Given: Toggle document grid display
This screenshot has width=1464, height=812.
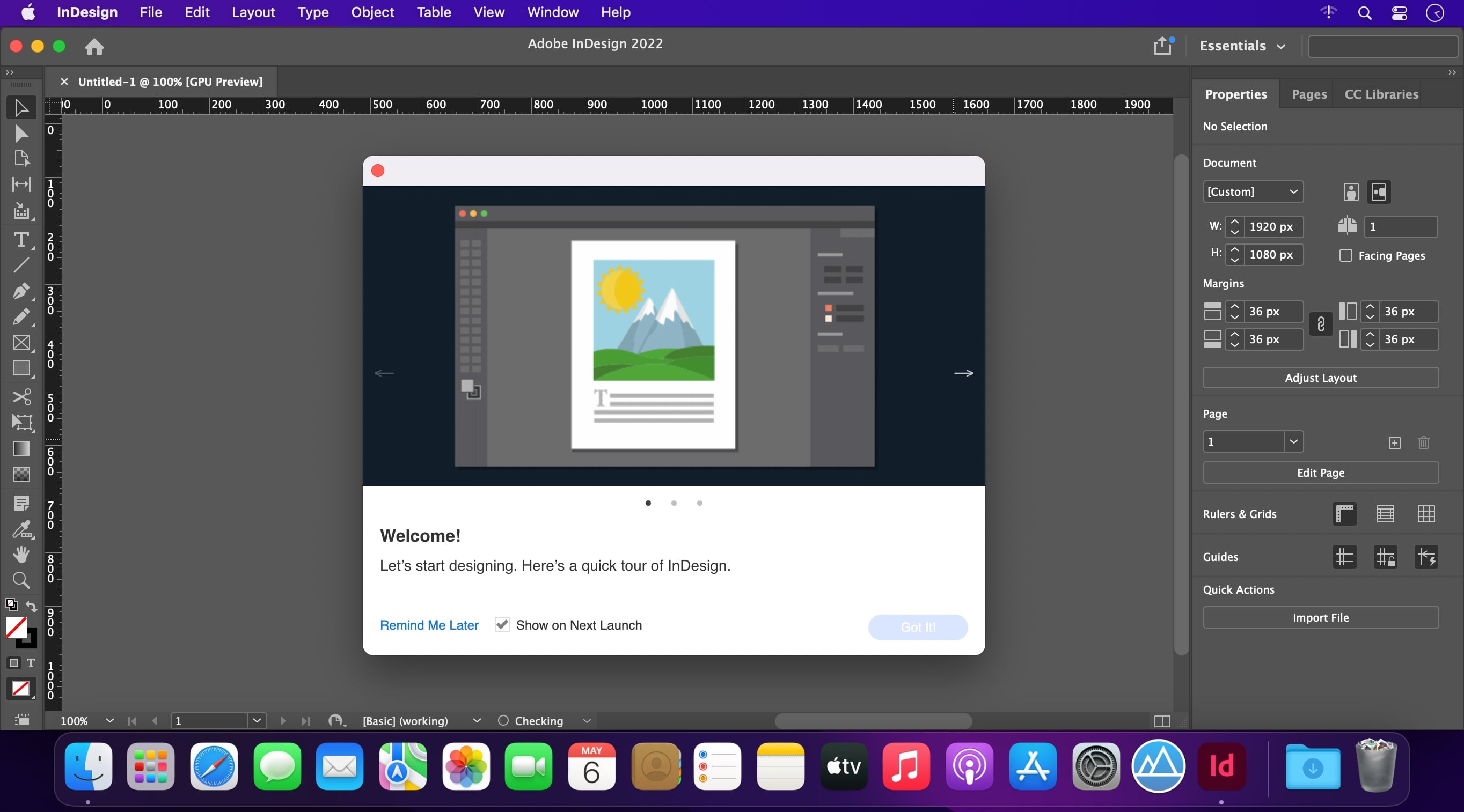Looking at the screenshot, I should click(x=1426, y=514).
